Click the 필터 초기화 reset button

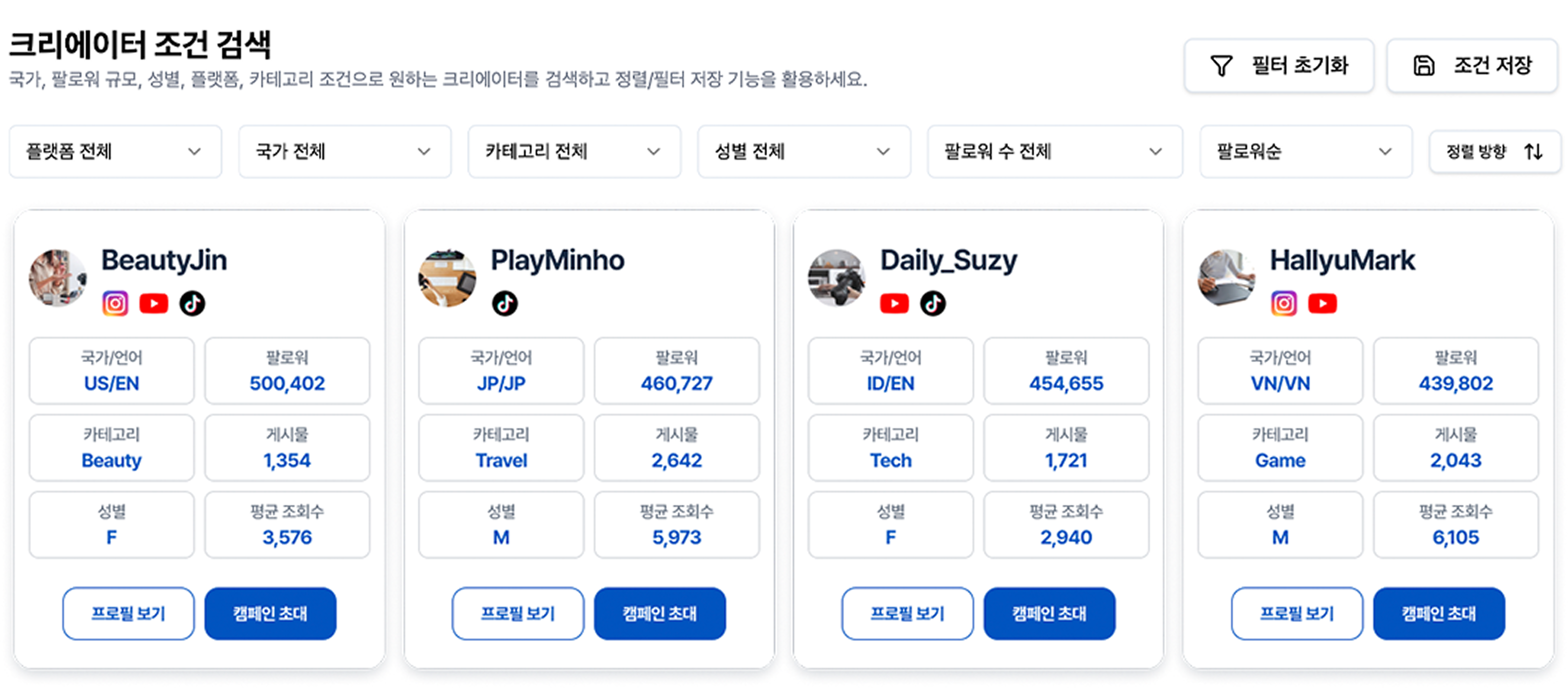coord(1279,66)
